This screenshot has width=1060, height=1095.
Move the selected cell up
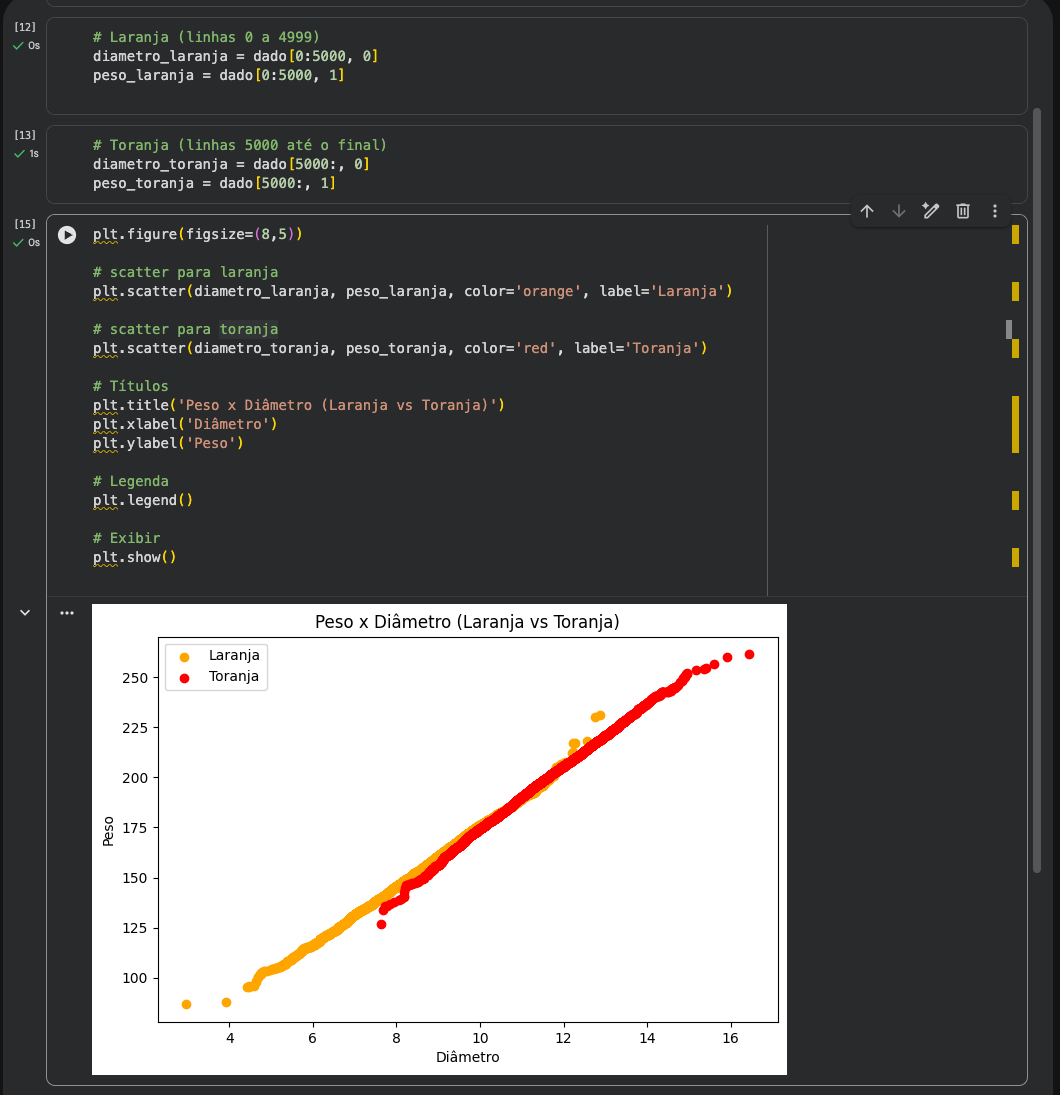[867, 211]
